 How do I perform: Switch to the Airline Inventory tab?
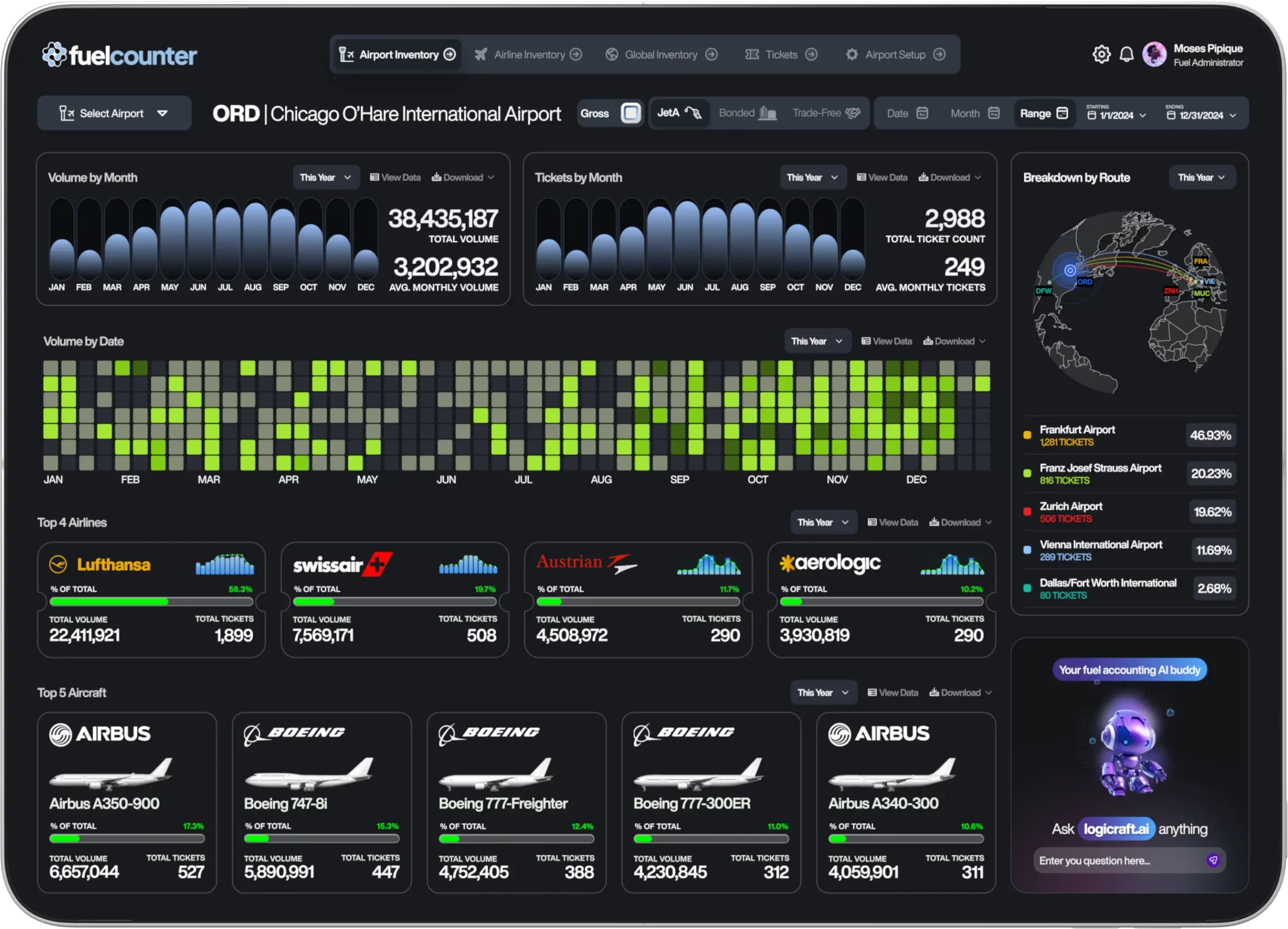pyautogui.click(x=528, y=54)
